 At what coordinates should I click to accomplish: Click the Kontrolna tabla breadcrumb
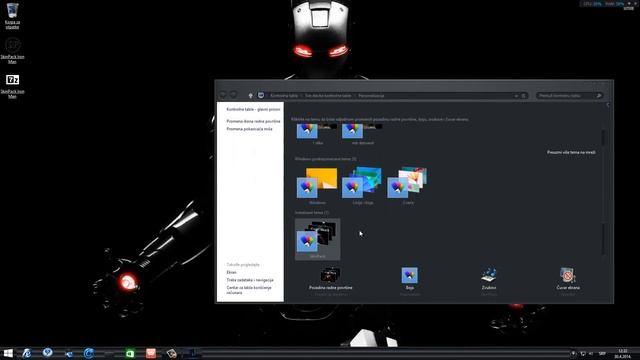point(284,96)
